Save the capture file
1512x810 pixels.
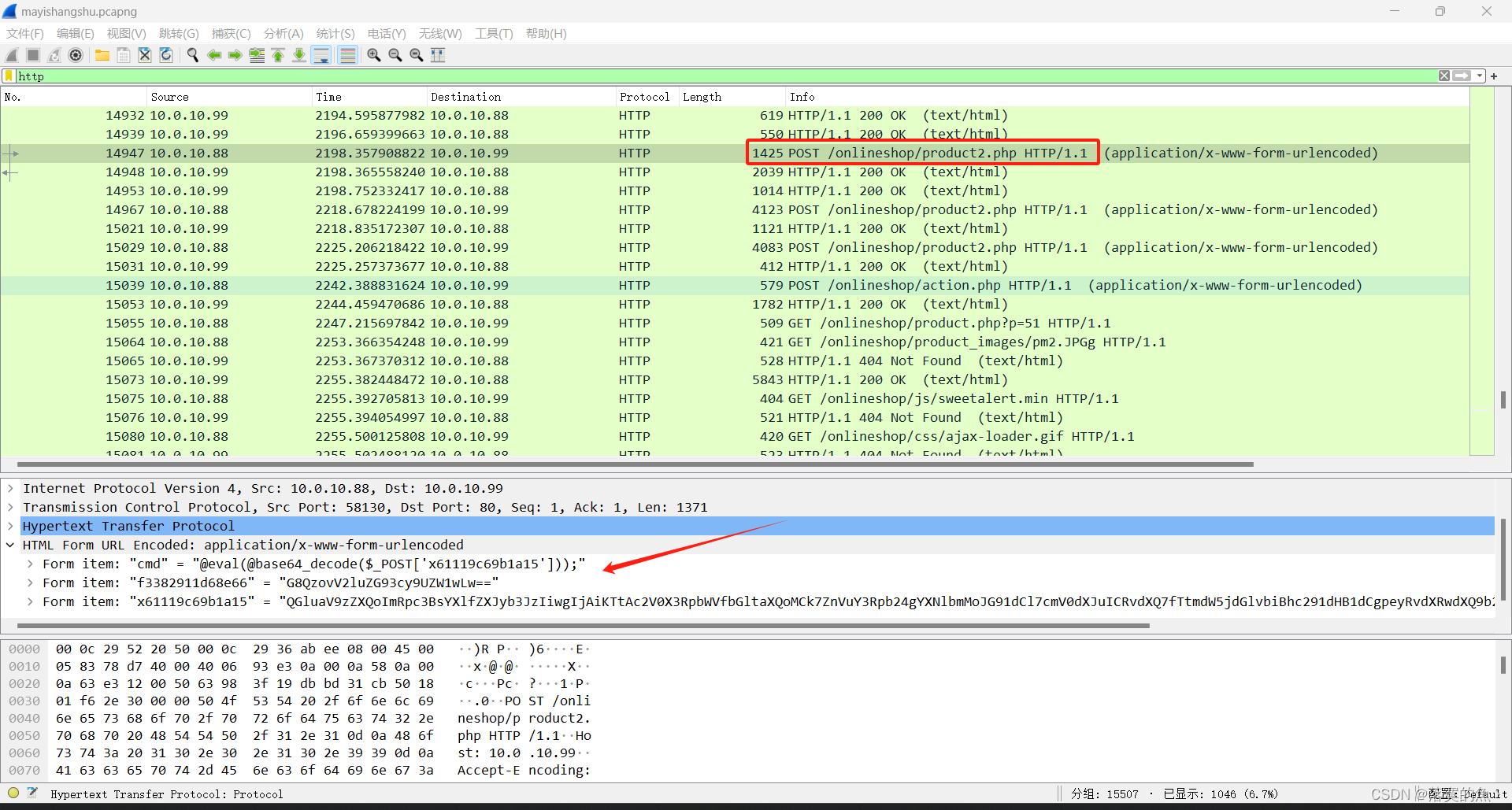point(124,55)
